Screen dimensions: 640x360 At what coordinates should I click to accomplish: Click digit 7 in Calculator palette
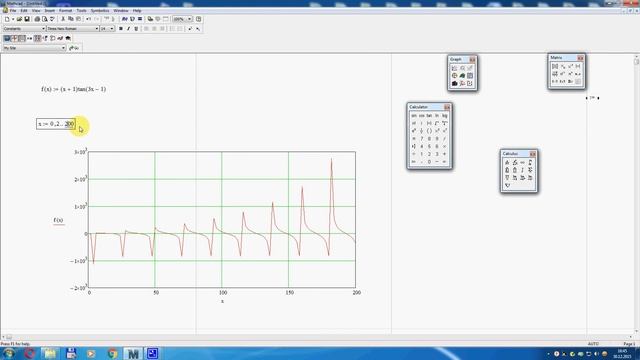point(421,139)
